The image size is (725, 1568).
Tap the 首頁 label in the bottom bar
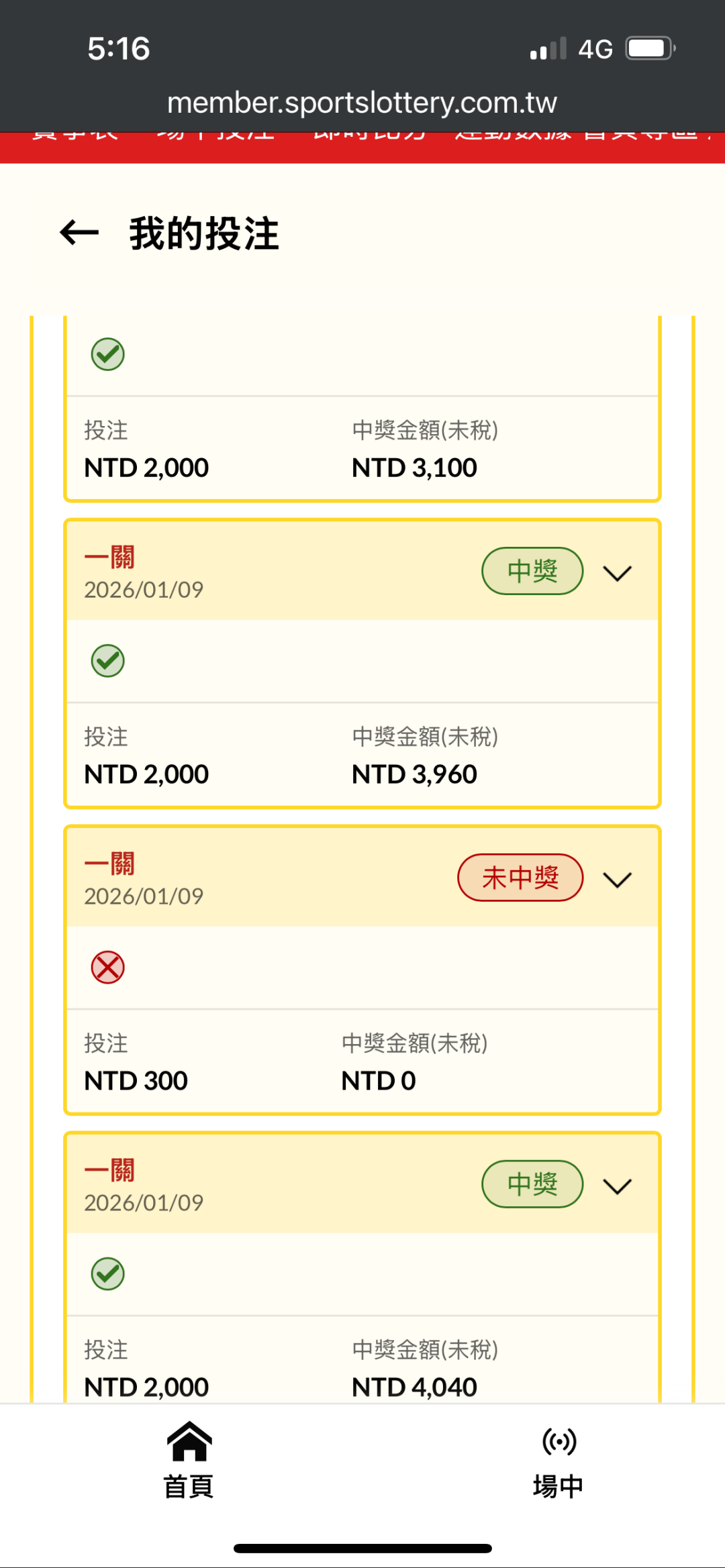[x=189, y=1486]
